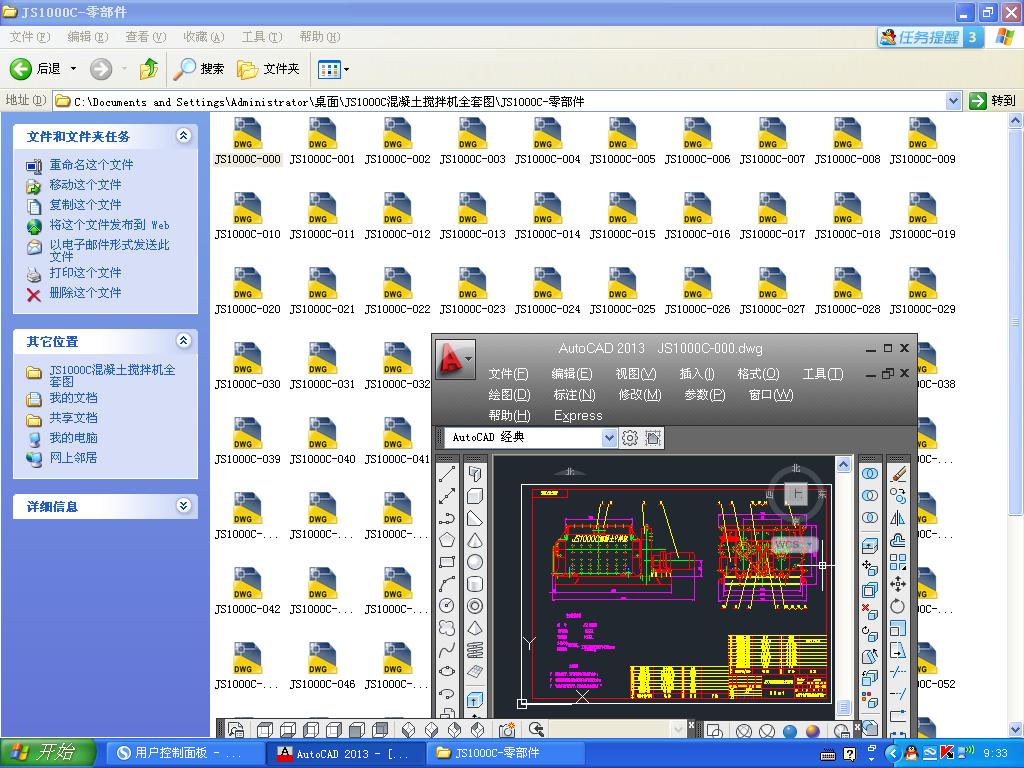
Task: Open Explorer 工具(T) menu
Action: coord(262,37)
